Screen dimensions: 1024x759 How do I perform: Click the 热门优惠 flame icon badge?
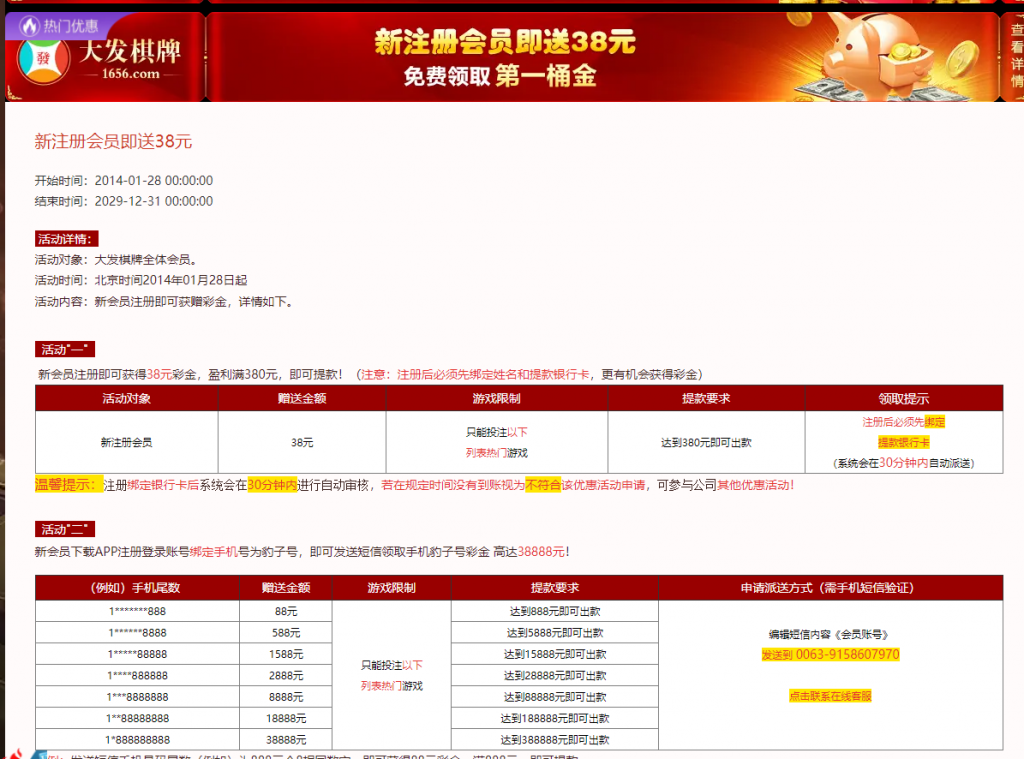pyautogui.click(x=59, y=26)
